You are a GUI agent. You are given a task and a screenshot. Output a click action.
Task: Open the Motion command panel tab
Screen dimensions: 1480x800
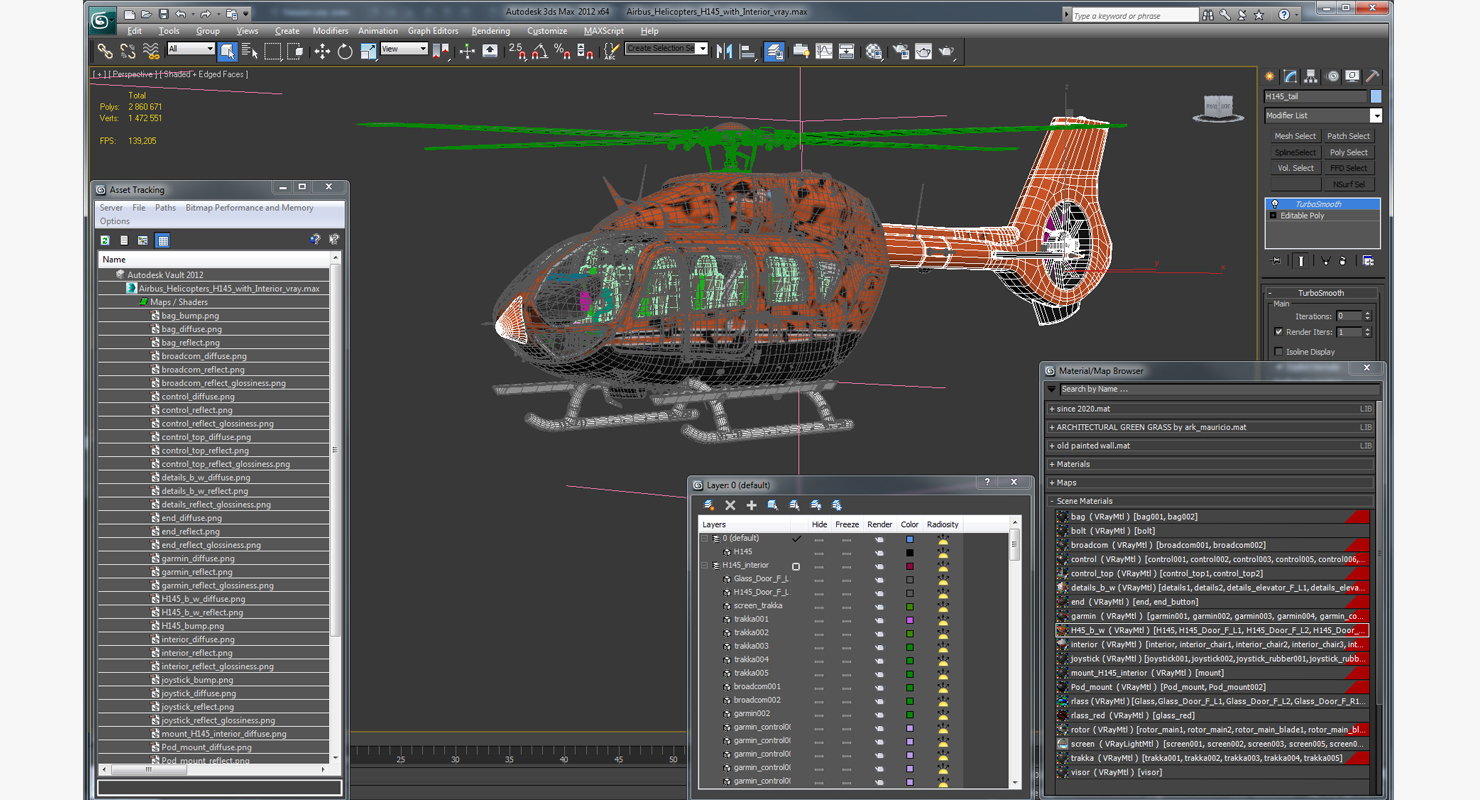click(x=1332, y=76)
